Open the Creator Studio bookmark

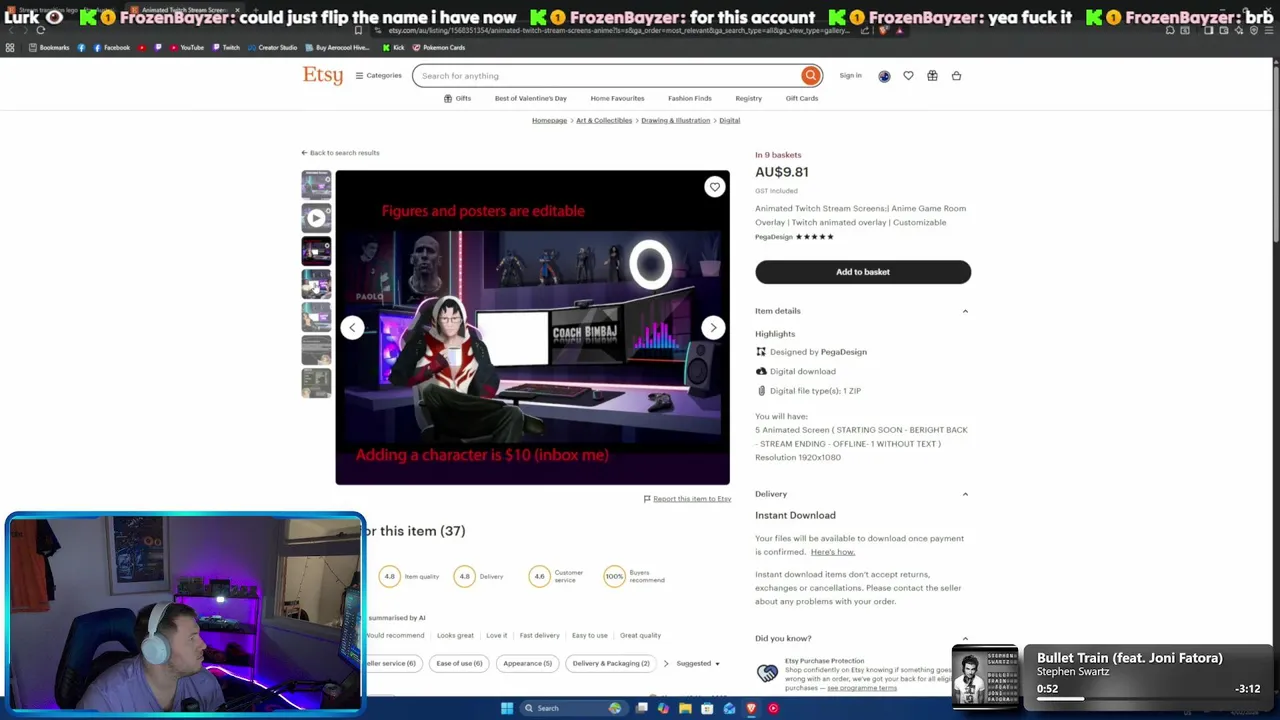tap(272, 47)
